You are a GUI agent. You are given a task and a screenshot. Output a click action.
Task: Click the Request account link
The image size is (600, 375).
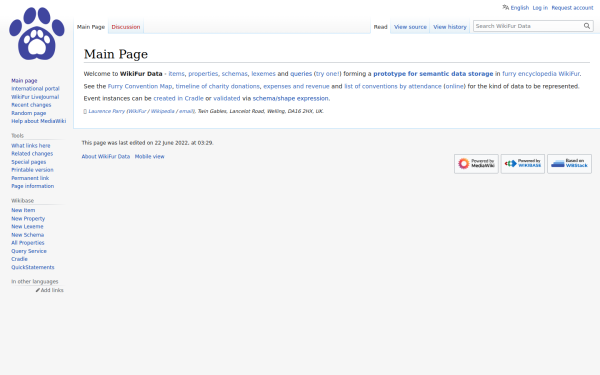(572, 8)
